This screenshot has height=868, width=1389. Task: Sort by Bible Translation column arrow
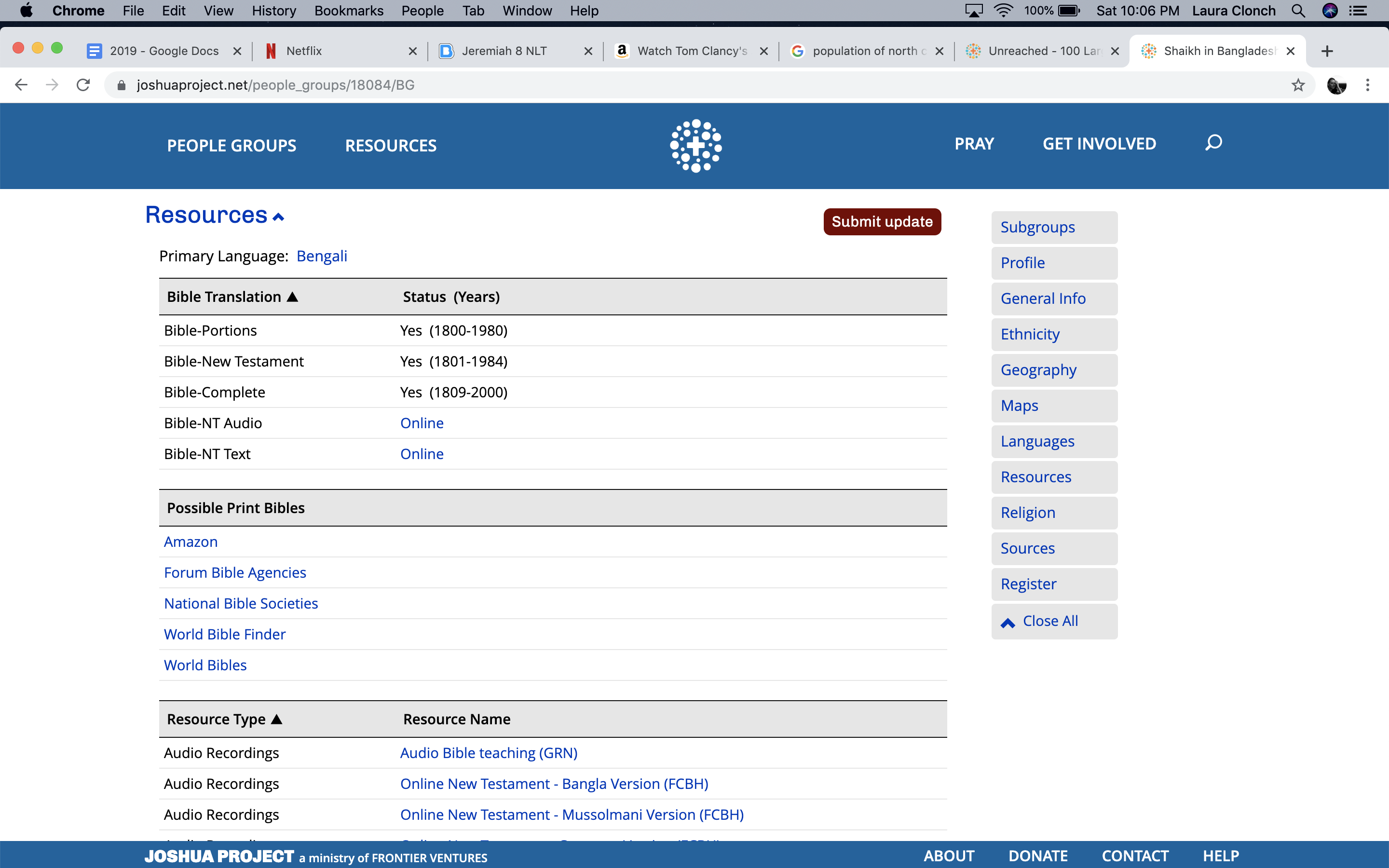pos(292,297)
